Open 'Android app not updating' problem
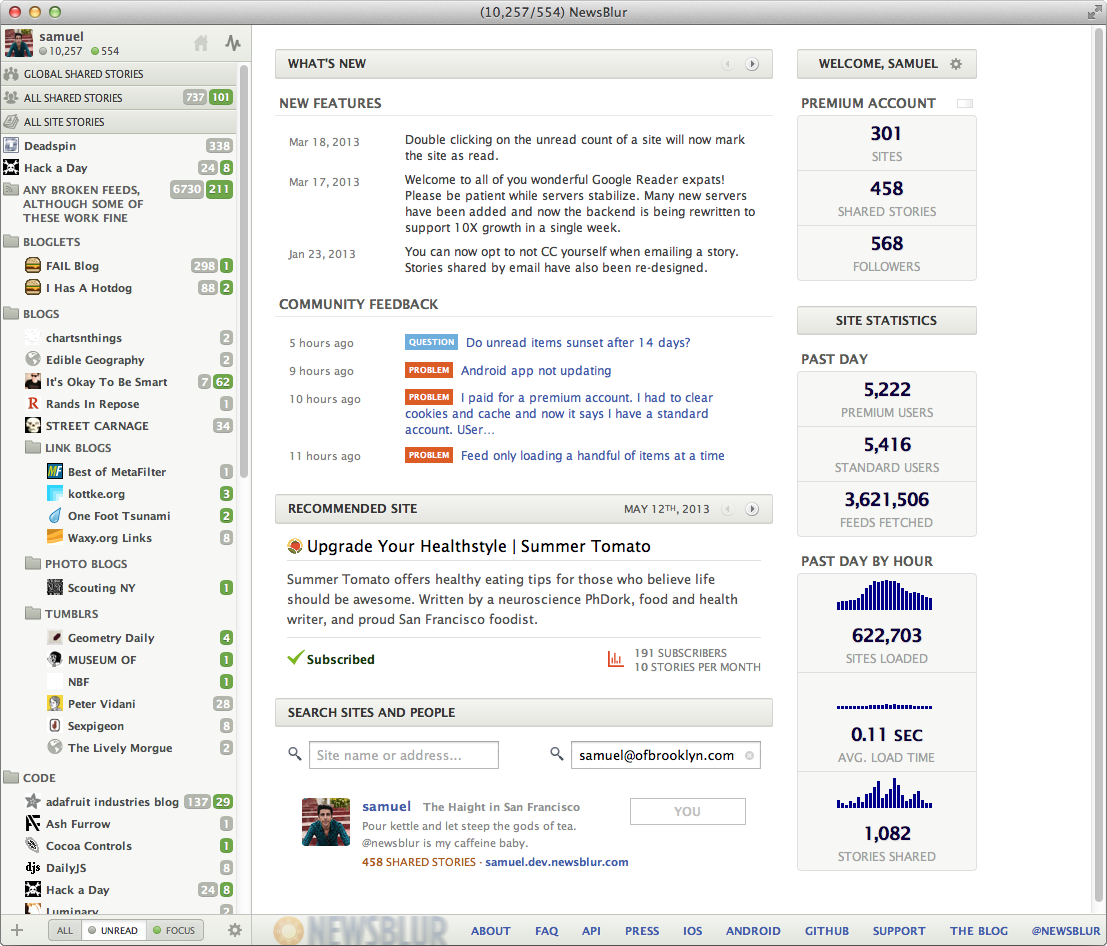 coord(536,371)
